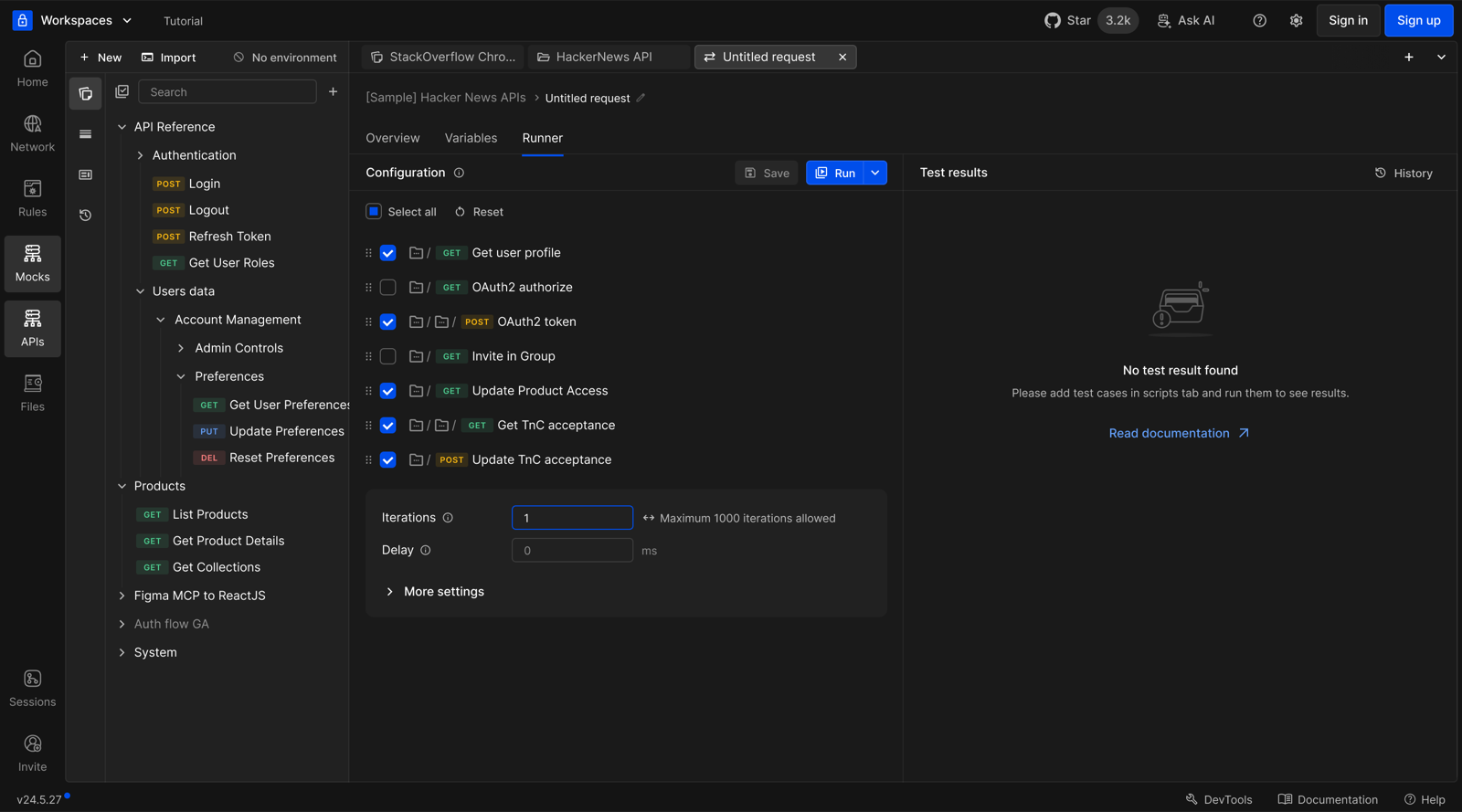Screen dimensions: 1462x812
Task: Open the help question mark icon in header
Action: click(x=1260, y=20)
